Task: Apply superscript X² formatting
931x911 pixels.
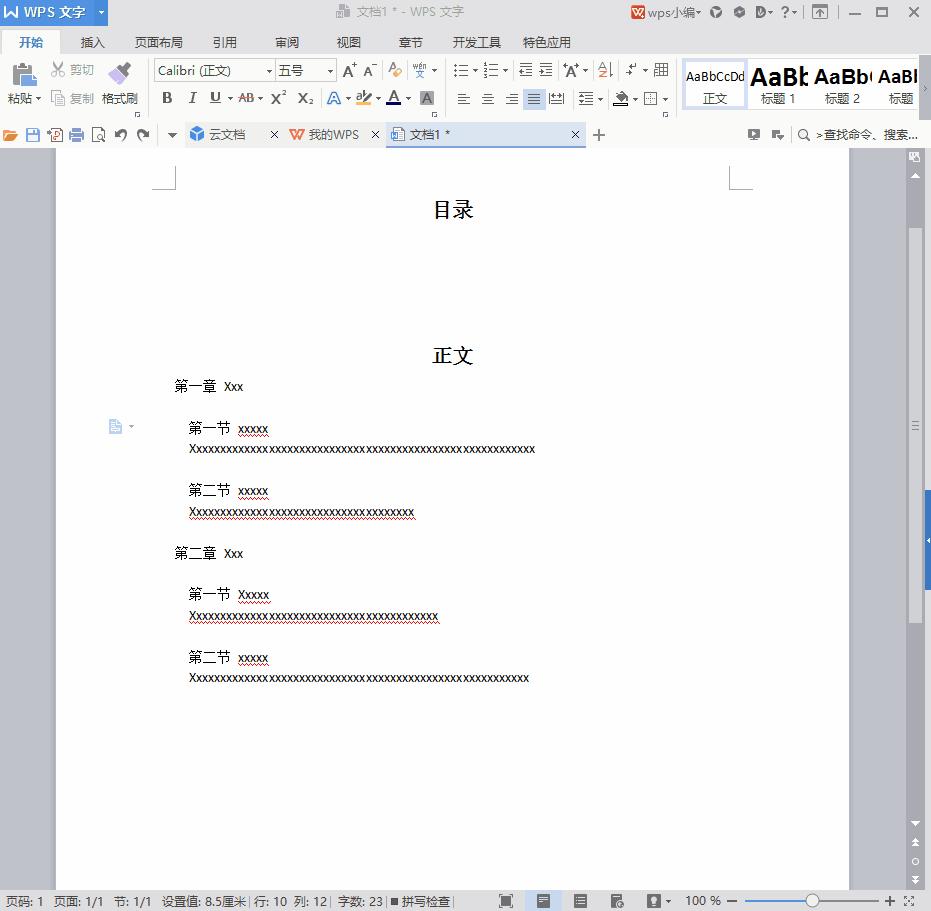Action: [277, 98]
